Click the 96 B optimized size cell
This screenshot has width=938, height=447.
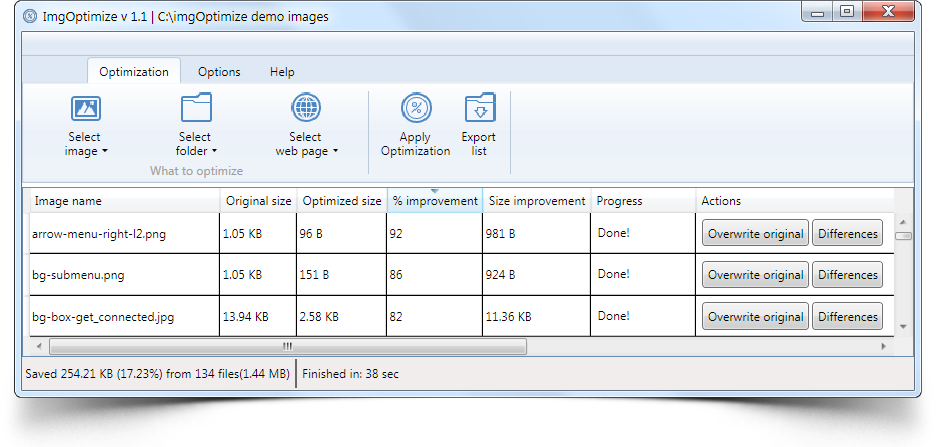[342, 233]
